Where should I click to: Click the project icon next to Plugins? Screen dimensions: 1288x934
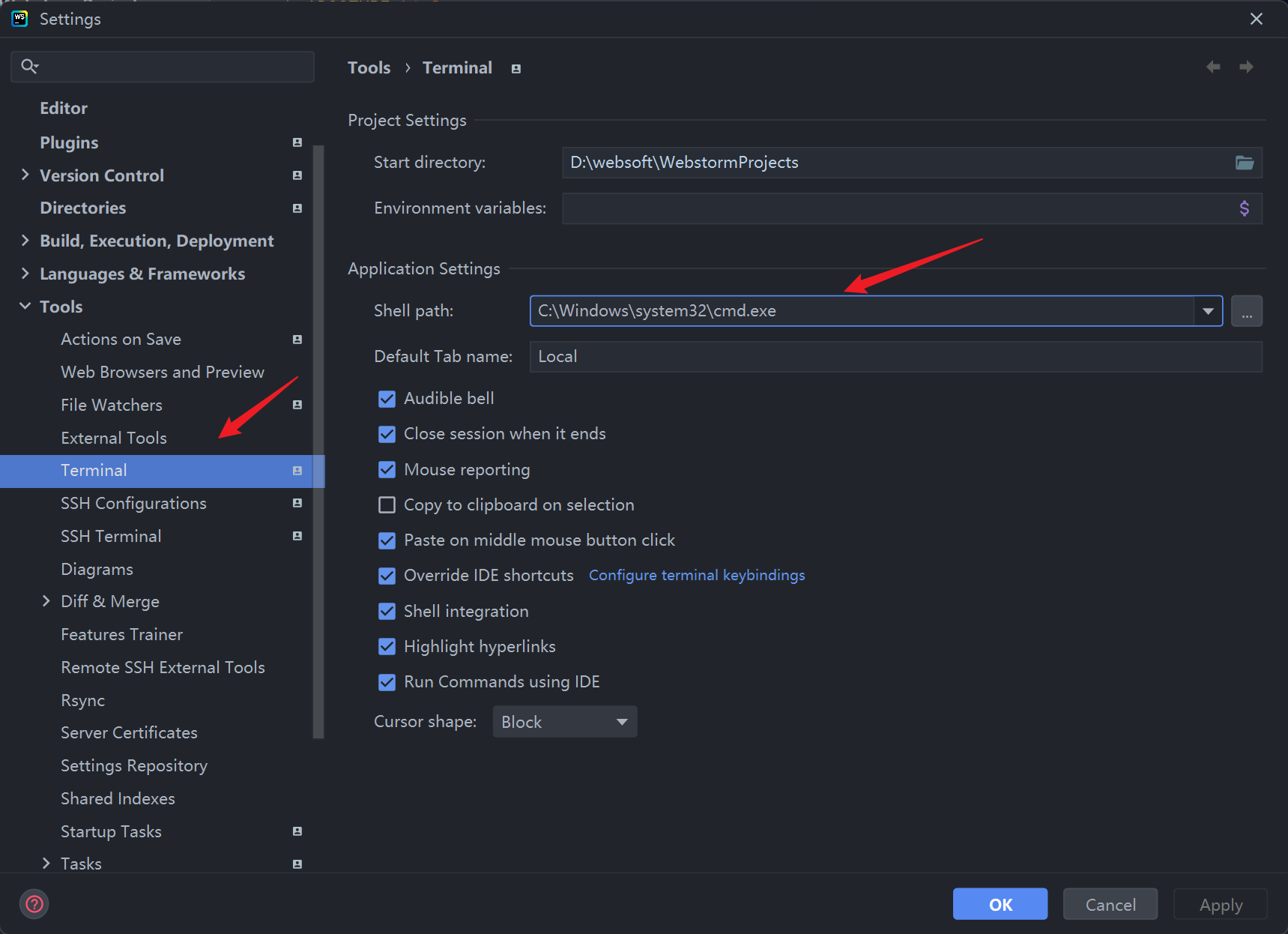[297, 142]
